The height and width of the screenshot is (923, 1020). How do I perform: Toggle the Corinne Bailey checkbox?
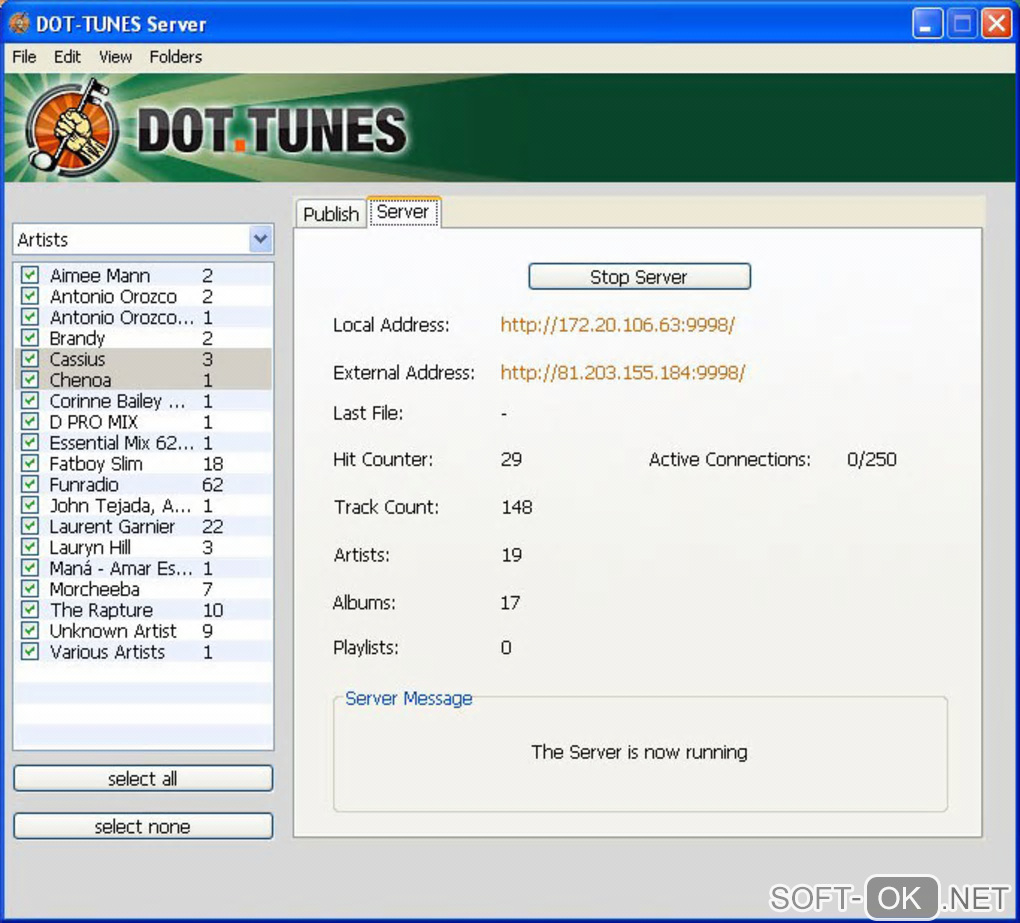29,400
